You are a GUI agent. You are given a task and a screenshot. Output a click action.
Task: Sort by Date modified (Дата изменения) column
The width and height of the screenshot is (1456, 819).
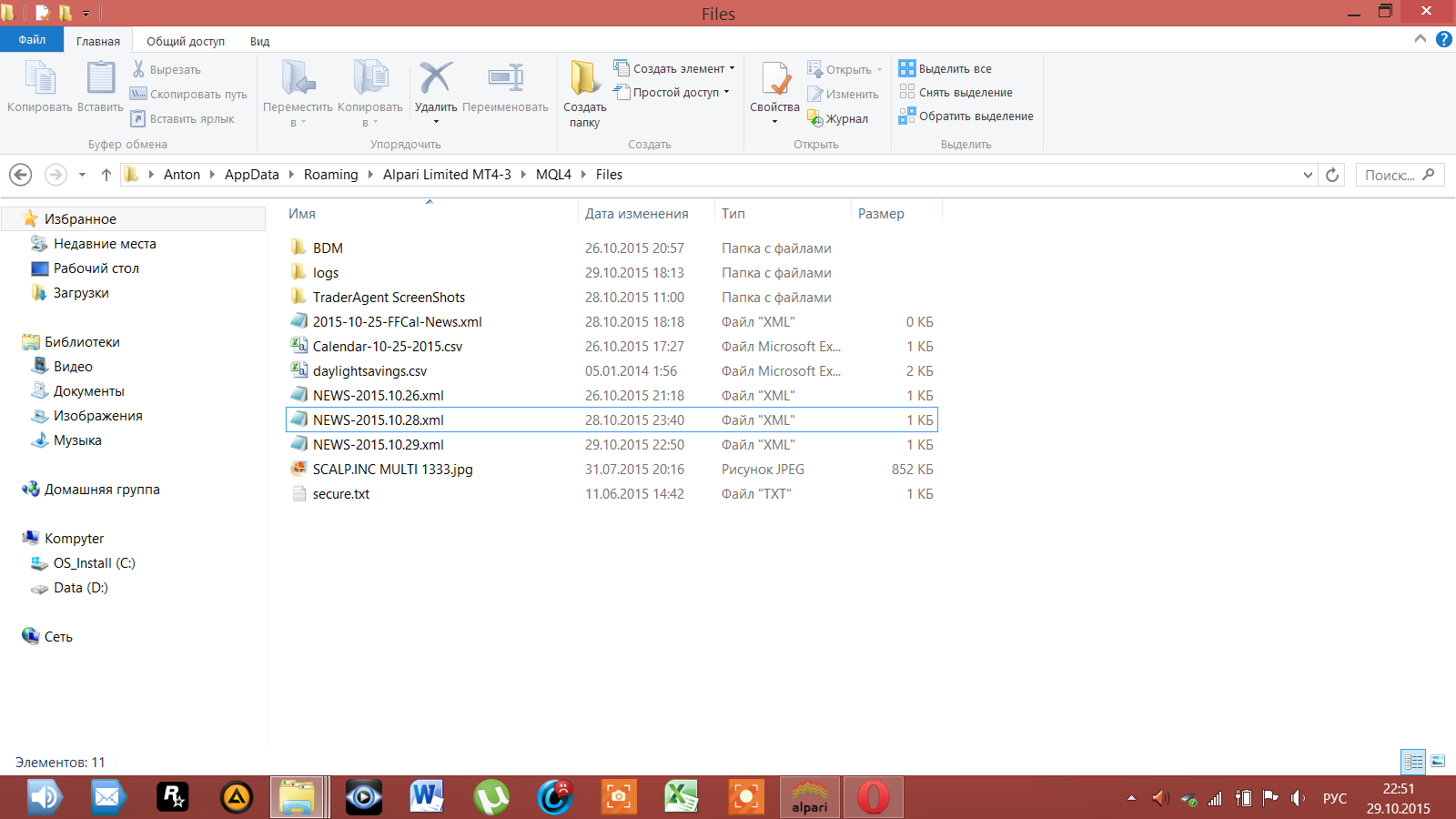tap(637, 214)
